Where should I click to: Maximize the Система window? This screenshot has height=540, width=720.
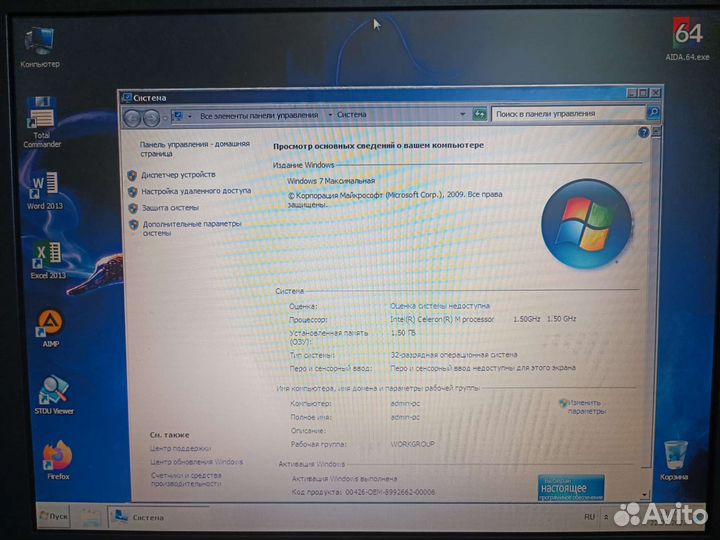point(643,93)
